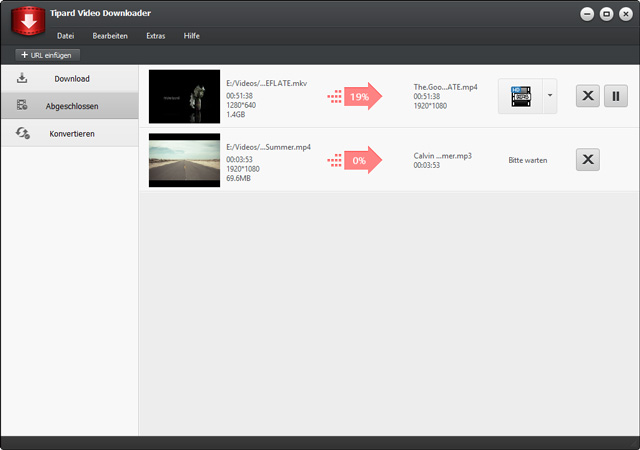
Task: Click the Calvin ...mer.mp3 output name
Action: click(442, 156)
